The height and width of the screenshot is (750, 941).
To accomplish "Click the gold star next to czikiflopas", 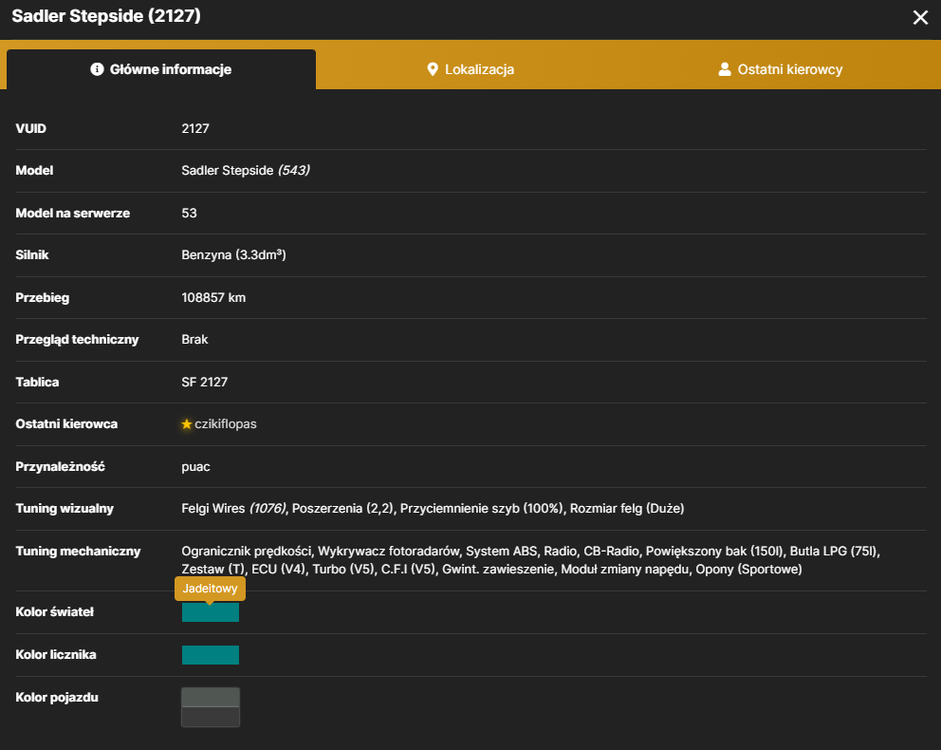I will click(x=187, y=424).
